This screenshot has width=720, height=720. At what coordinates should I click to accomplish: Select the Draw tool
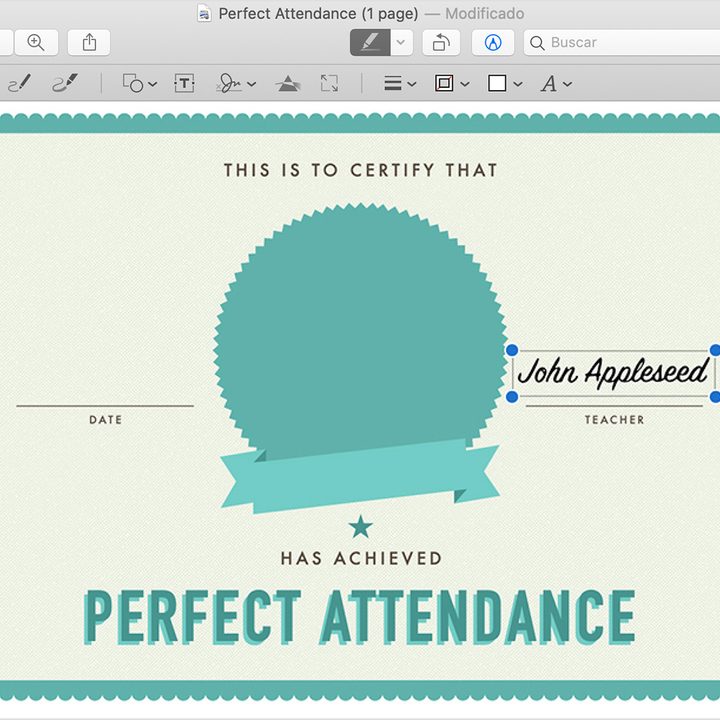tap(66, 84)
